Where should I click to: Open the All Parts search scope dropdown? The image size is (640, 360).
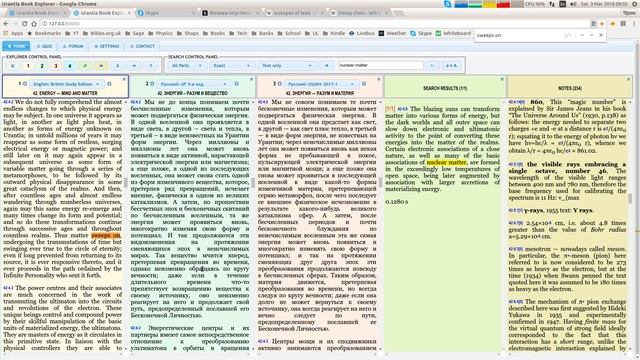coord(187,66)
